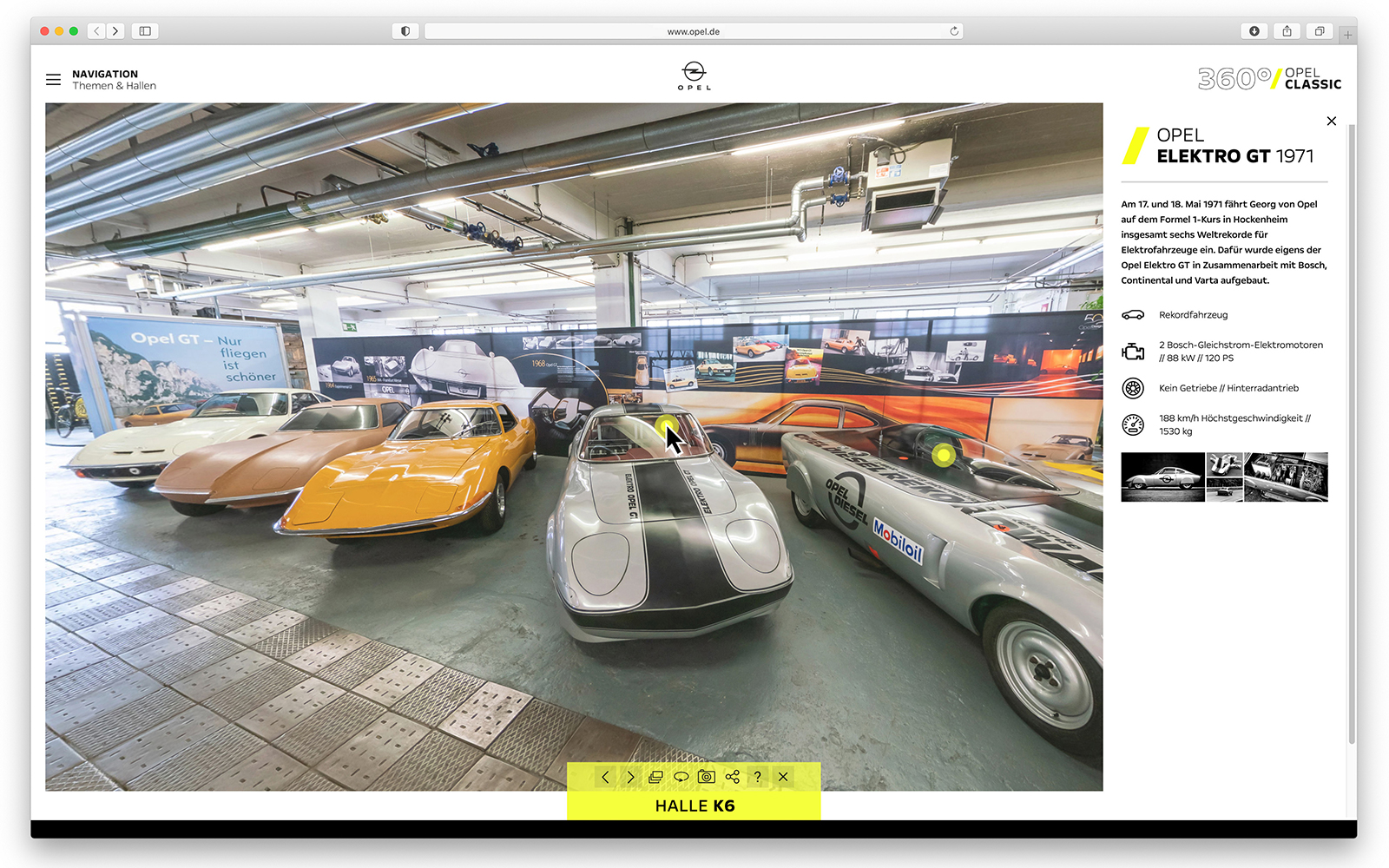Click the Safari forward button
Viewport: 1389px width, 868px height.
pos(115,31)
